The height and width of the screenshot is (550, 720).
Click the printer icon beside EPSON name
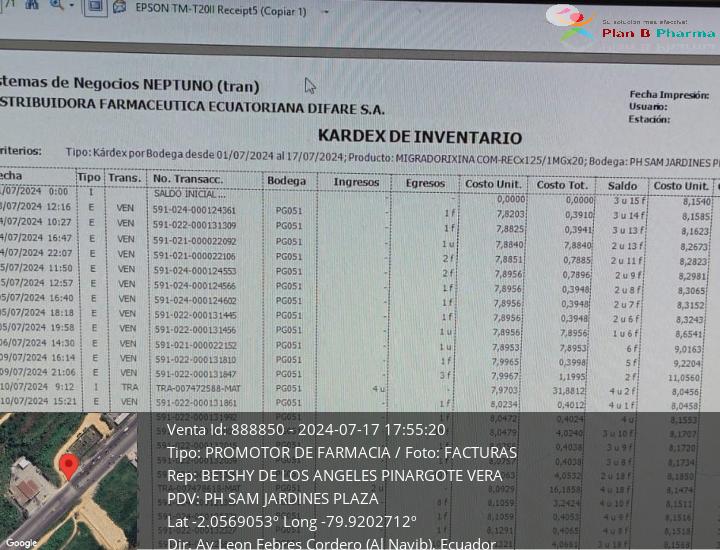click(120, 7)
